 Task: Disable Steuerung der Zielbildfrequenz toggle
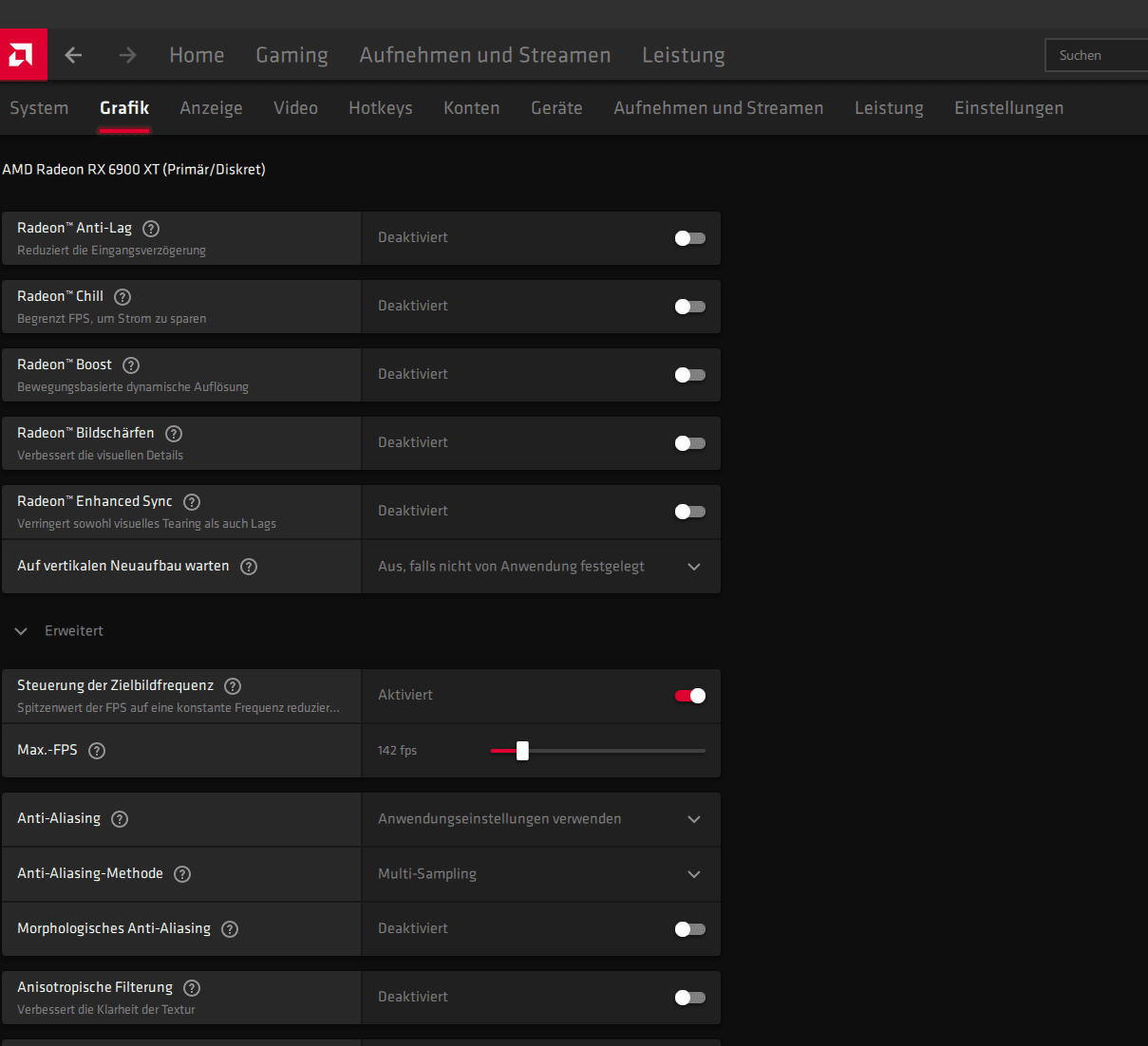[690, 696]
